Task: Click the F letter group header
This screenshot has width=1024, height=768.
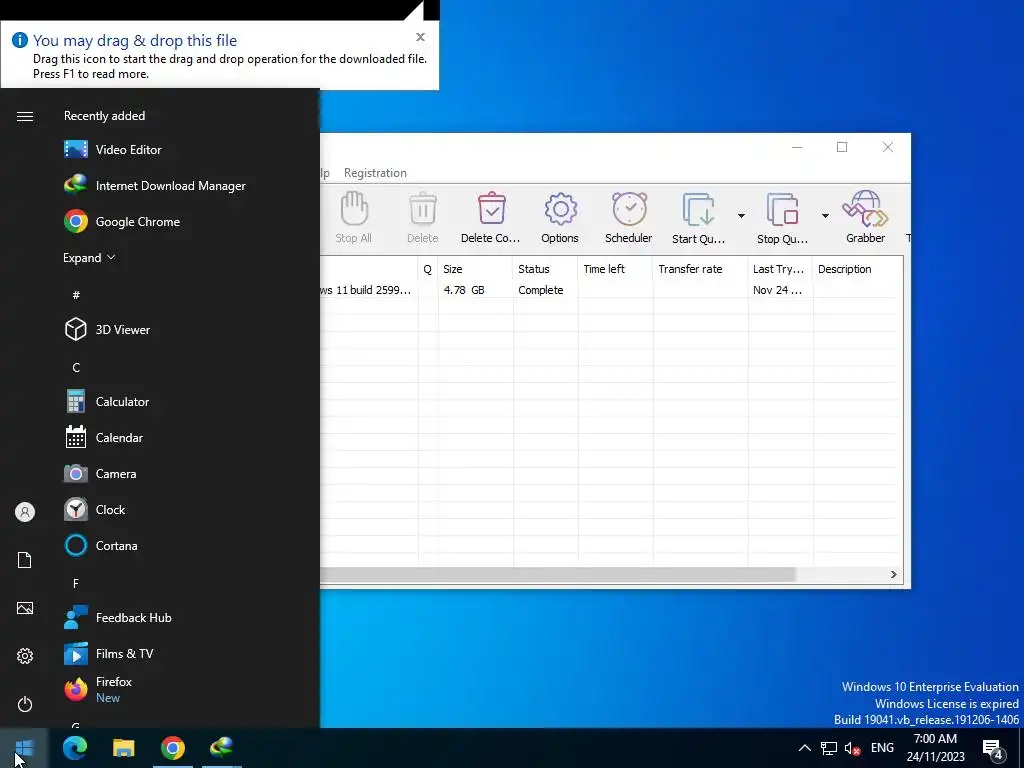Action: 76,583
